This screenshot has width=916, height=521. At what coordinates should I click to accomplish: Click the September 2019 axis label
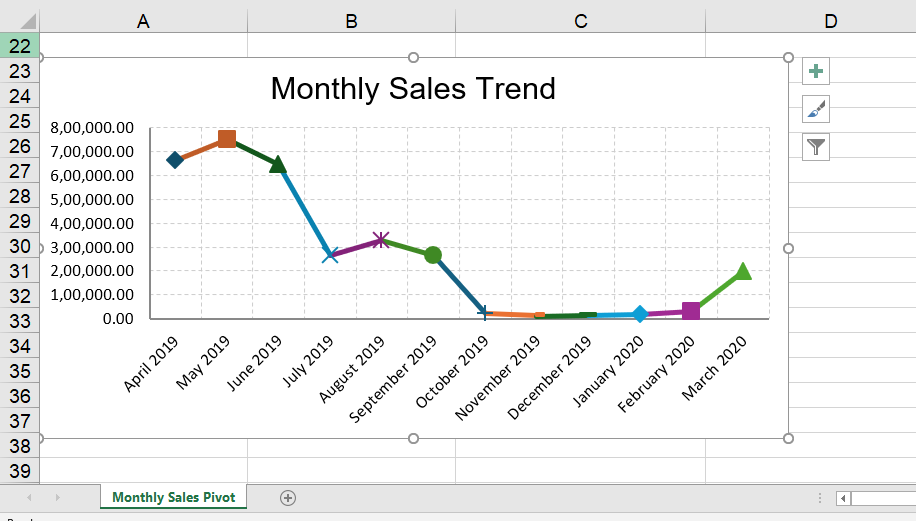pyautogui.click(x=393, y=379)
